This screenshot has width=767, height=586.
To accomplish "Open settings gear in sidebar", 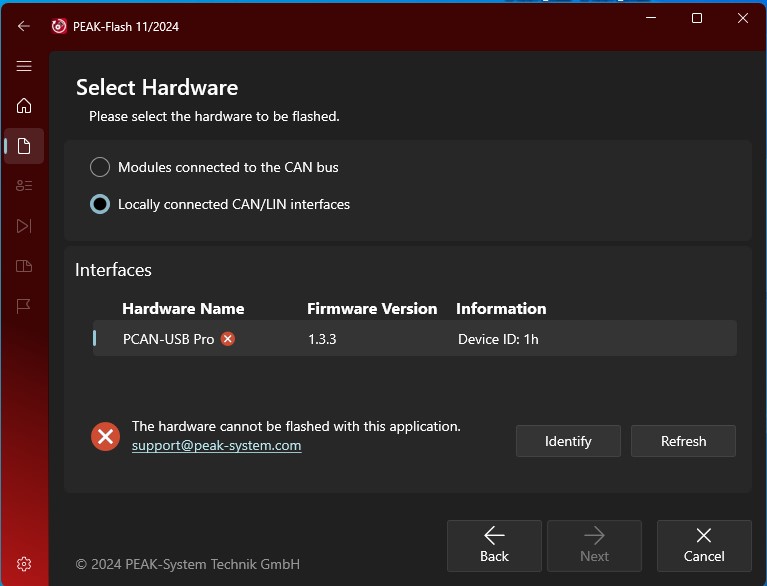I will click(x=24, y=564).
